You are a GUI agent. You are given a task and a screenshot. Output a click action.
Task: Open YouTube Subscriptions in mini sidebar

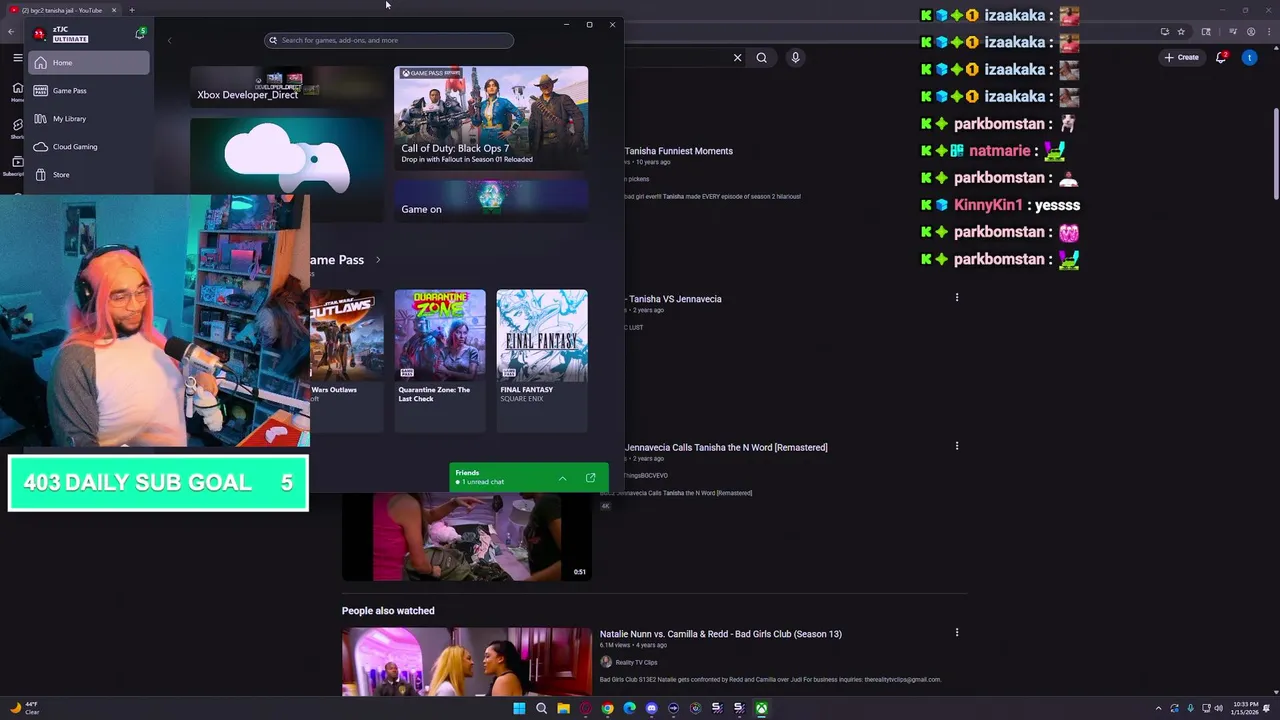click(15, 166)
